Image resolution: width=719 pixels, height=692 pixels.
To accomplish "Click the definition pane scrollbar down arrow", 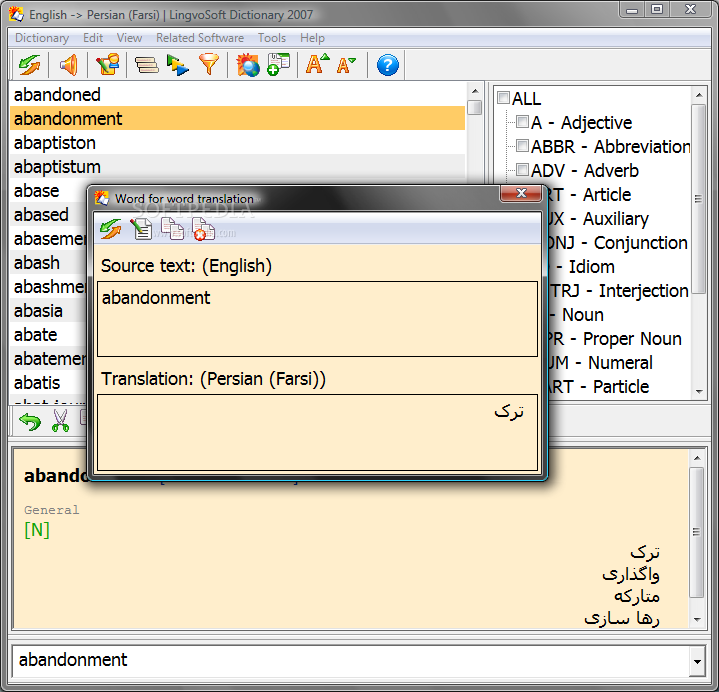I will [x=697, y=620].
